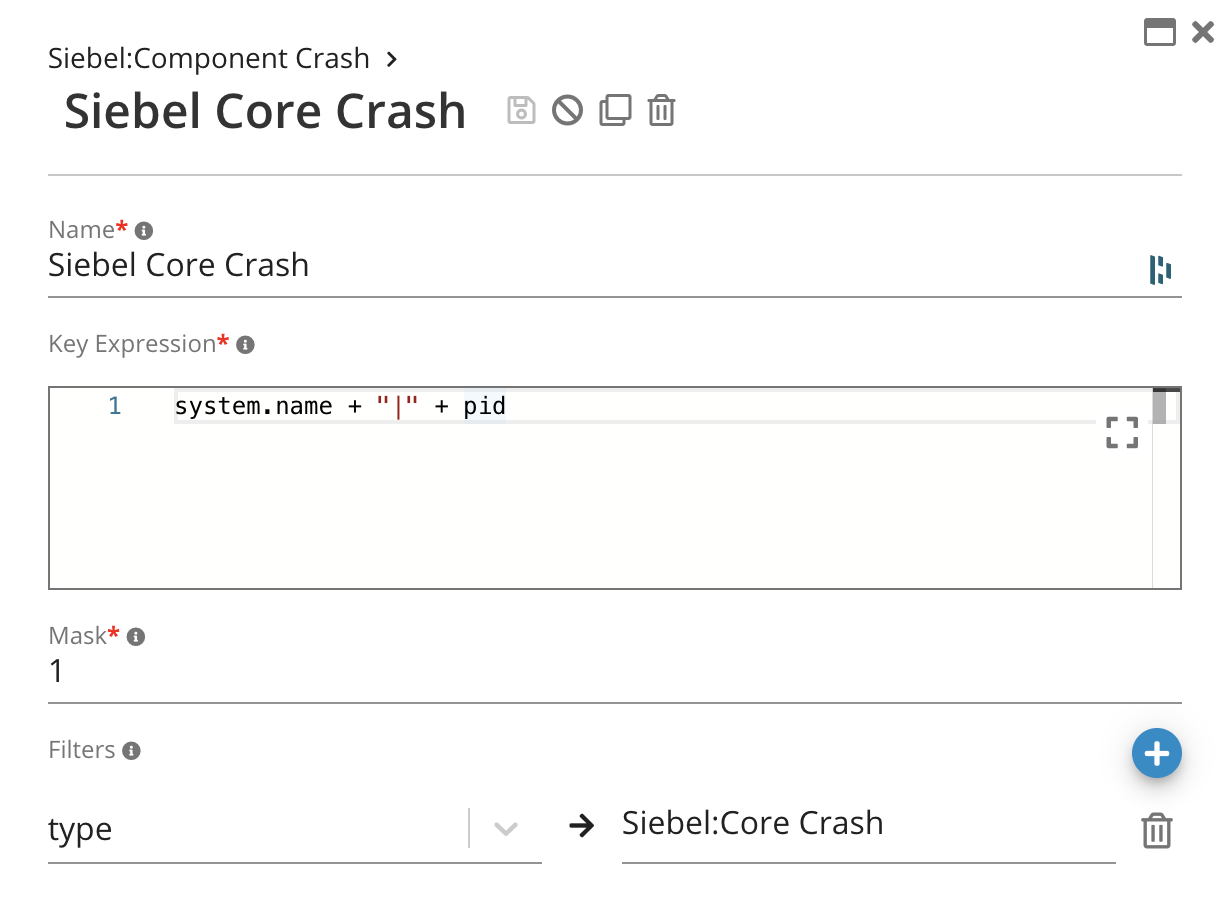Click the dock/maximize panel window icon
The image size is (1228, 902).
(x=1159, y=32)
